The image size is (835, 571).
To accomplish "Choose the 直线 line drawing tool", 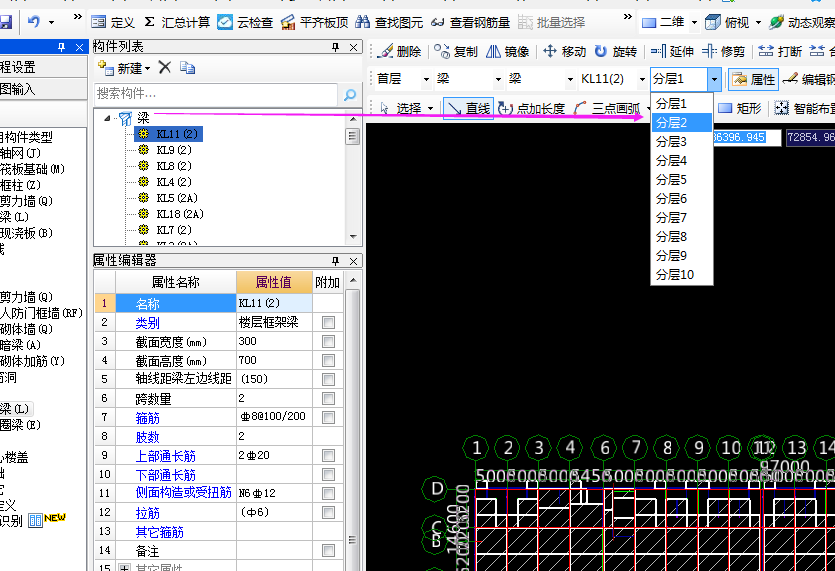I will pos(469,108).
